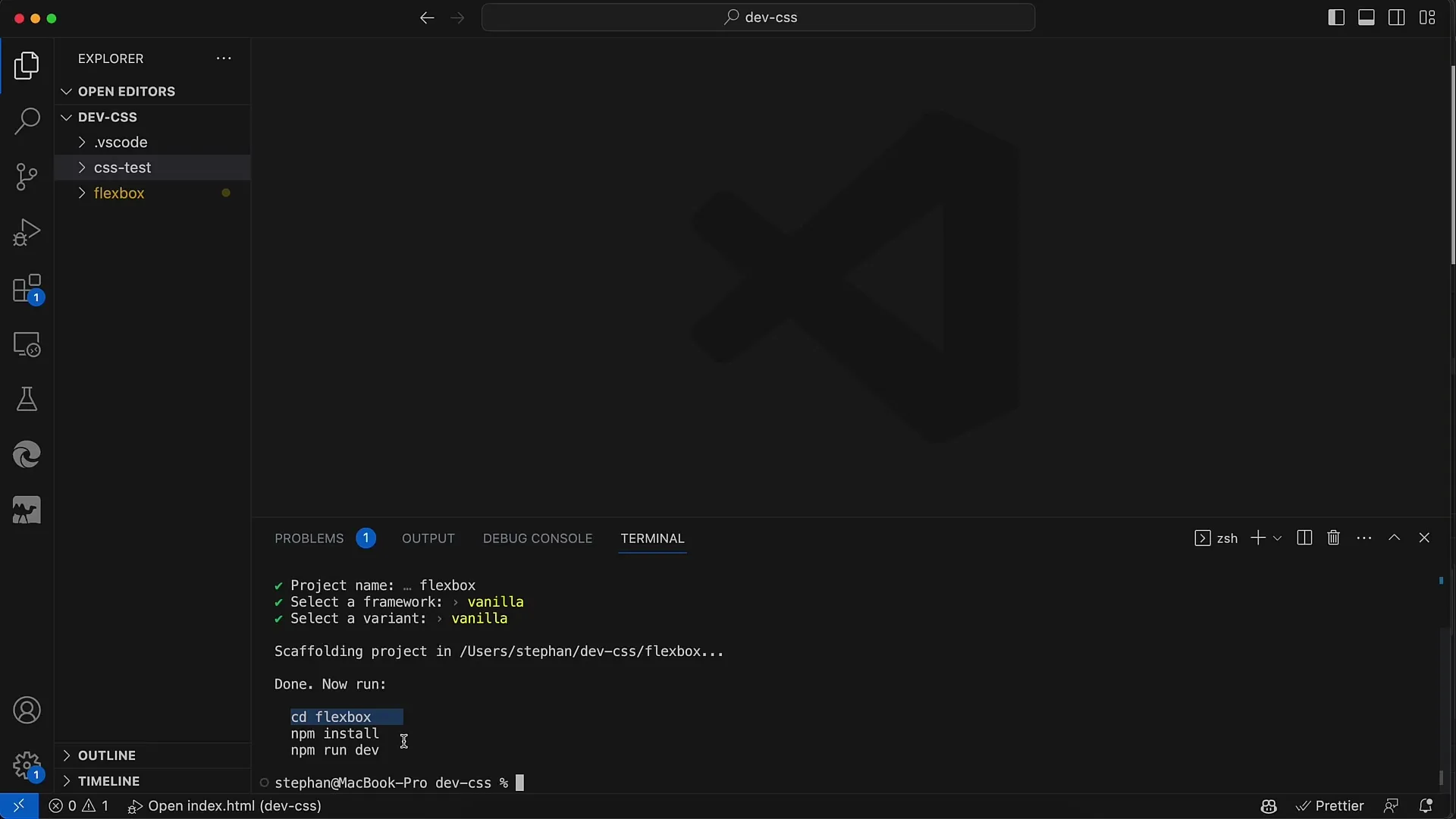This screenshot has height=819, width=1456.
Task: Click 'npm run dev' line in terminal
Action: point(334,750)
